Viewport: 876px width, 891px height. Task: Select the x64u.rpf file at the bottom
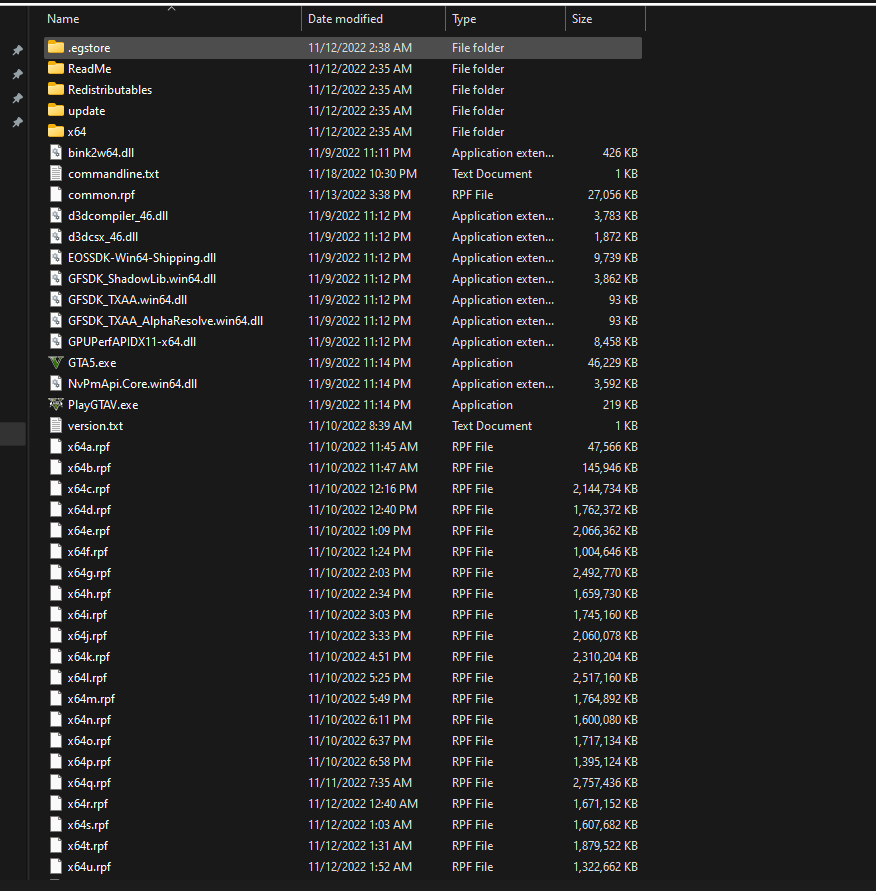(x=90, y=866)
